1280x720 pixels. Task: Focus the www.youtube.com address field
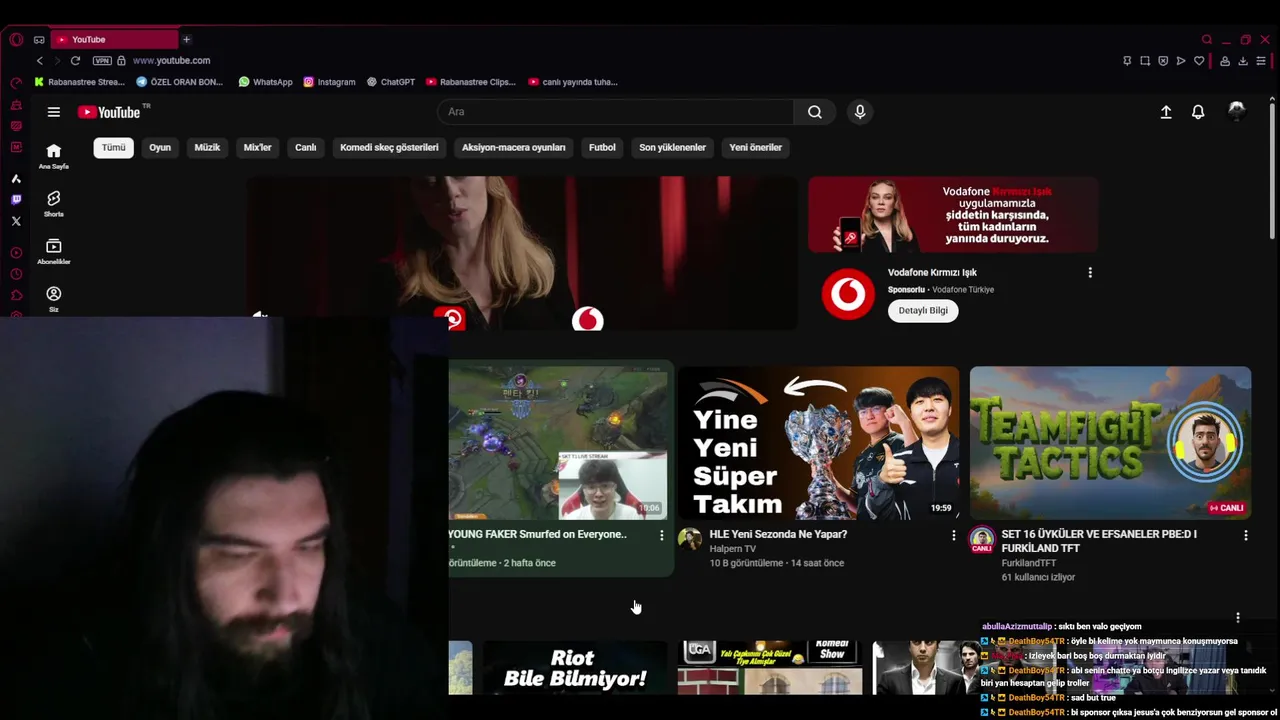pyautogui.click(x=171, y=61)
